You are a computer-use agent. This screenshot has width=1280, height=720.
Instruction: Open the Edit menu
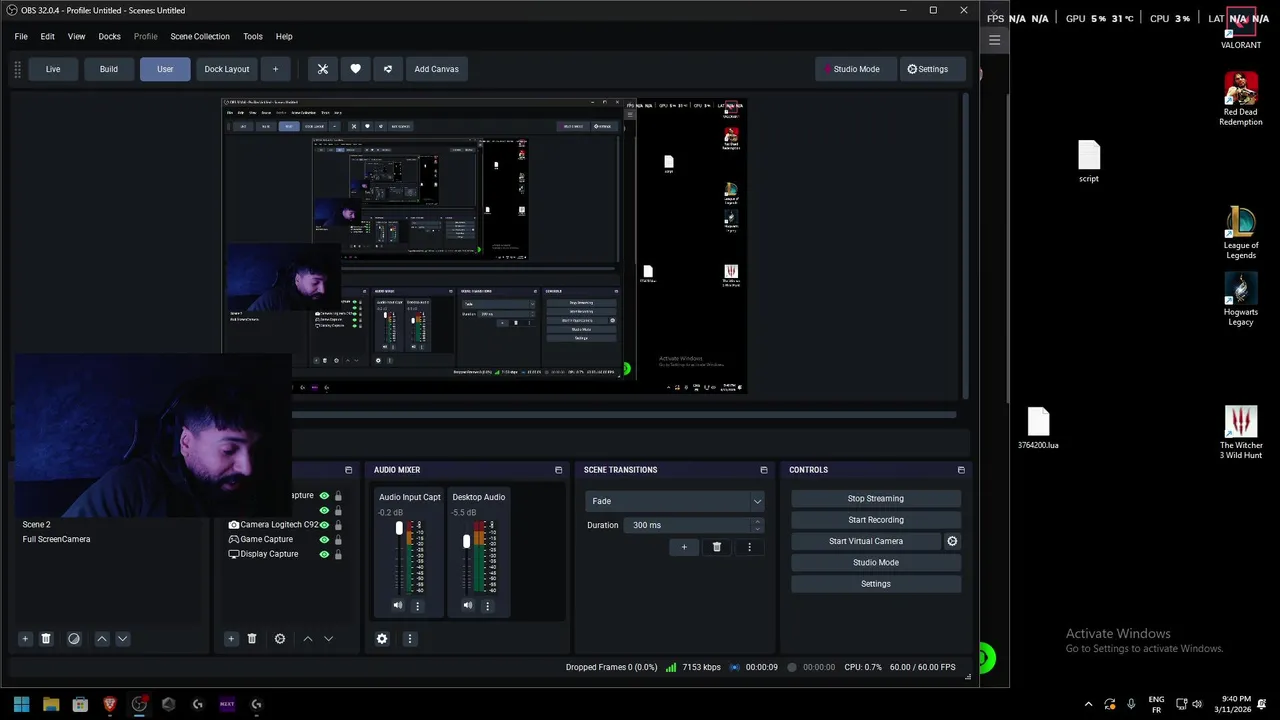(47, 36)
